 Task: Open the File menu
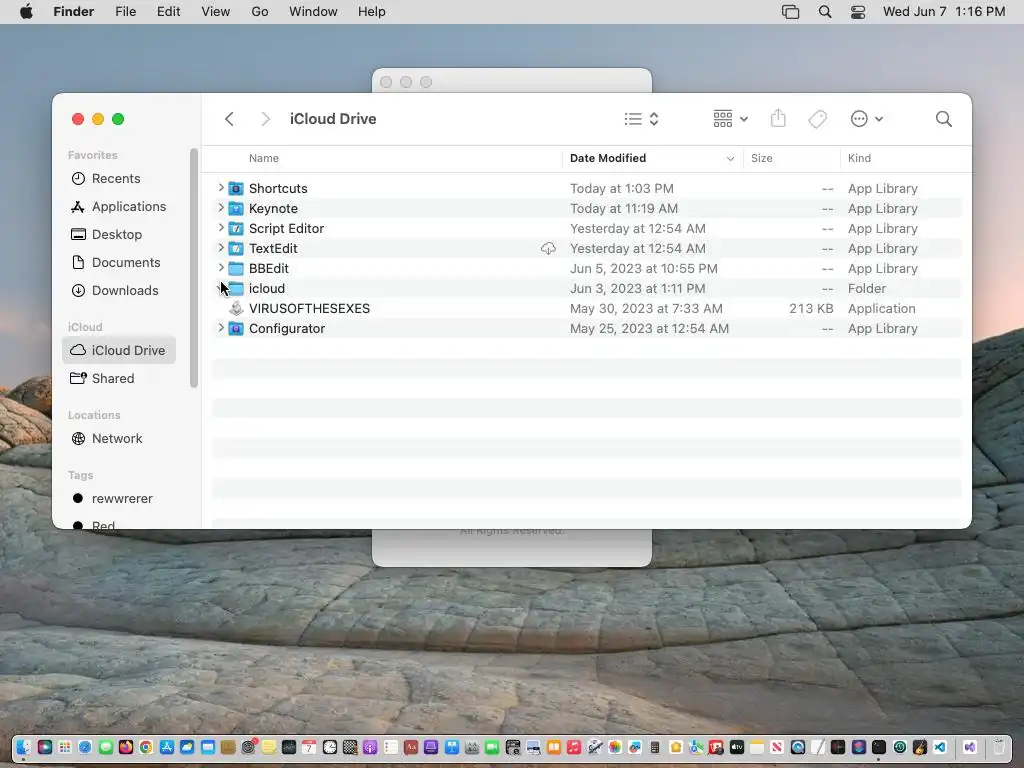pos(125,12)
